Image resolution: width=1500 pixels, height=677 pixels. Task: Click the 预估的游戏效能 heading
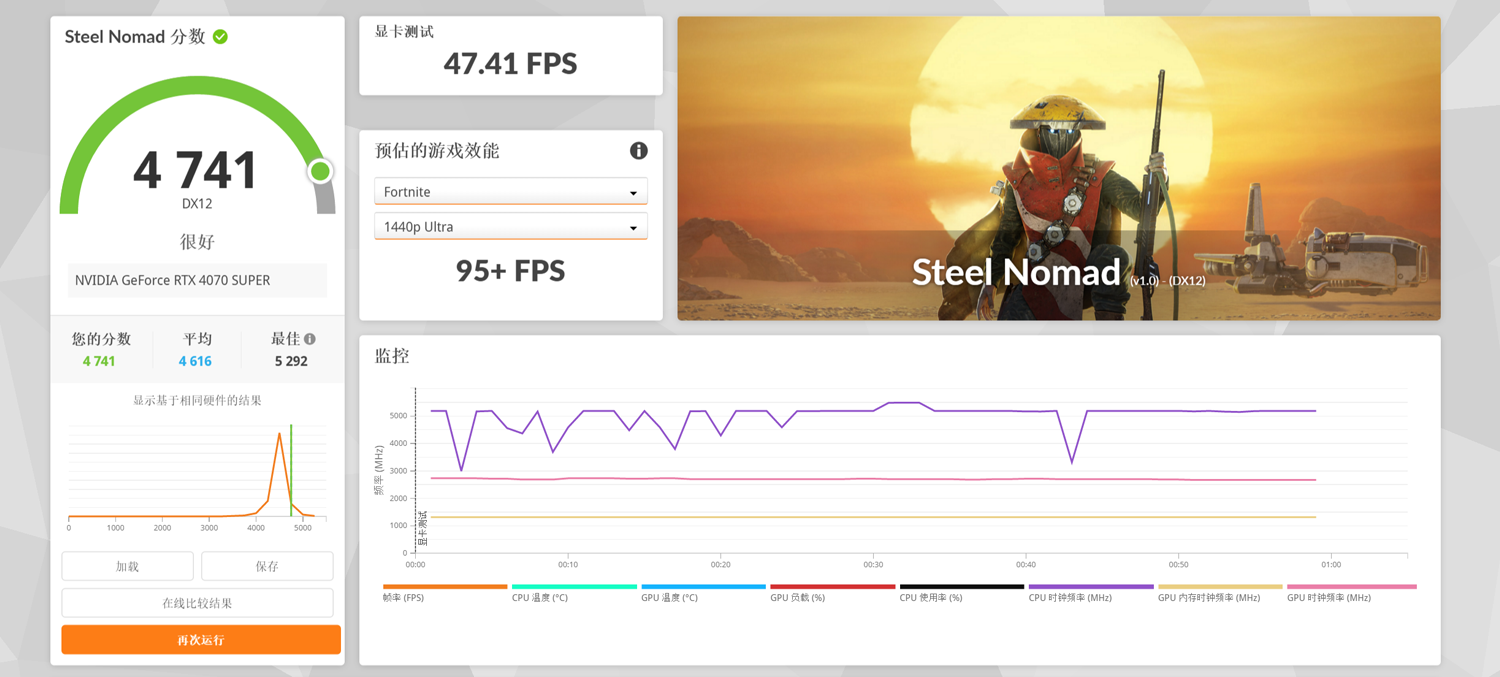coord(437,151)
